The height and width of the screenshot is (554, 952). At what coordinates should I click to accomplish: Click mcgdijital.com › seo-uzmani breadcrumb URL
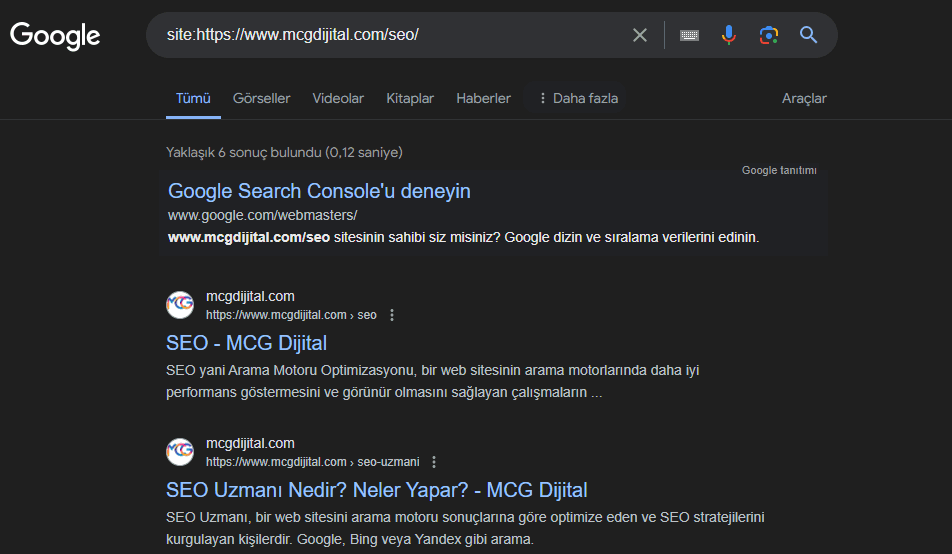click(313, 462)
